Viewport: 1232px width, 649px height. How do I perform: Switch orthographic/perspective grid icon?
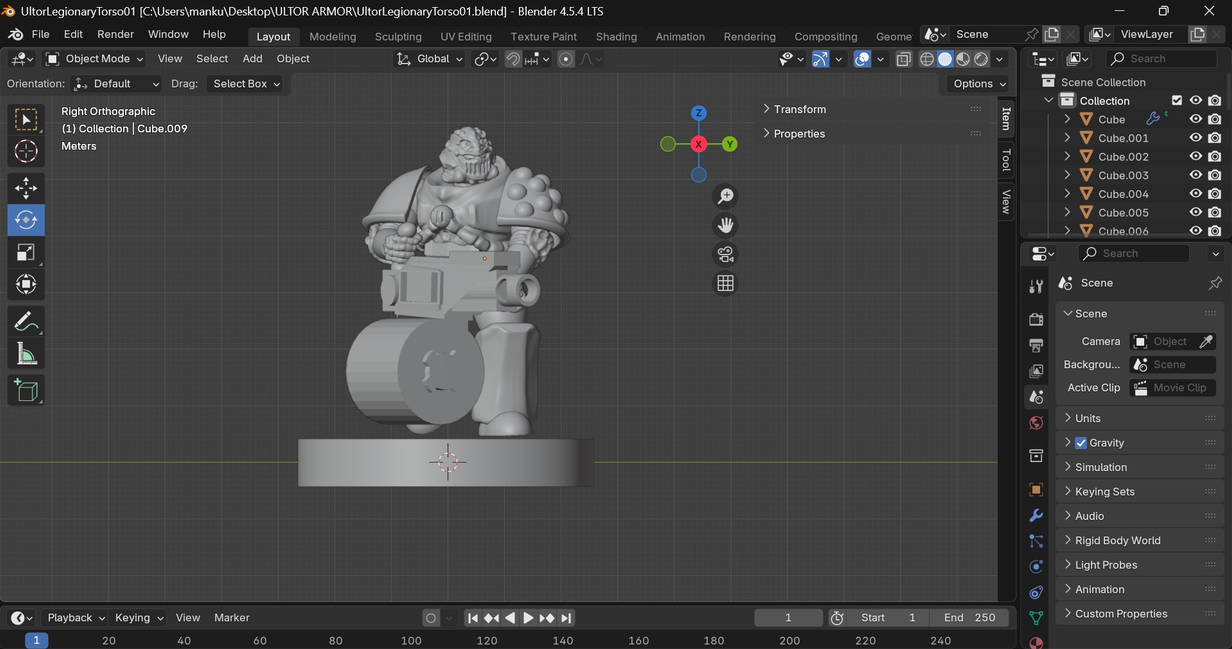[726, 283]
